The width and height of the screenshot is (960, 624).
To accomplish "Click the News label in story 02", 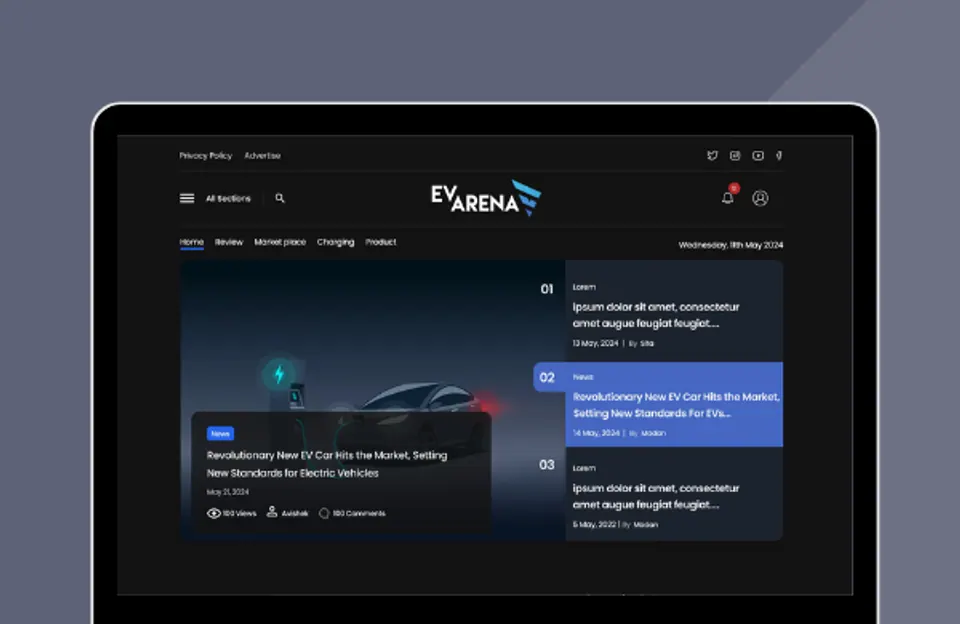I will click(x=583, y=377).
